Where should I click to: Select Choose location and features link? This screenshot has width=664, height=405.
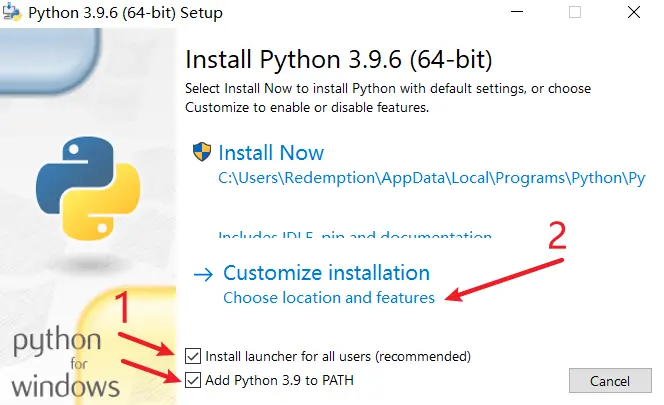(329, 298)
